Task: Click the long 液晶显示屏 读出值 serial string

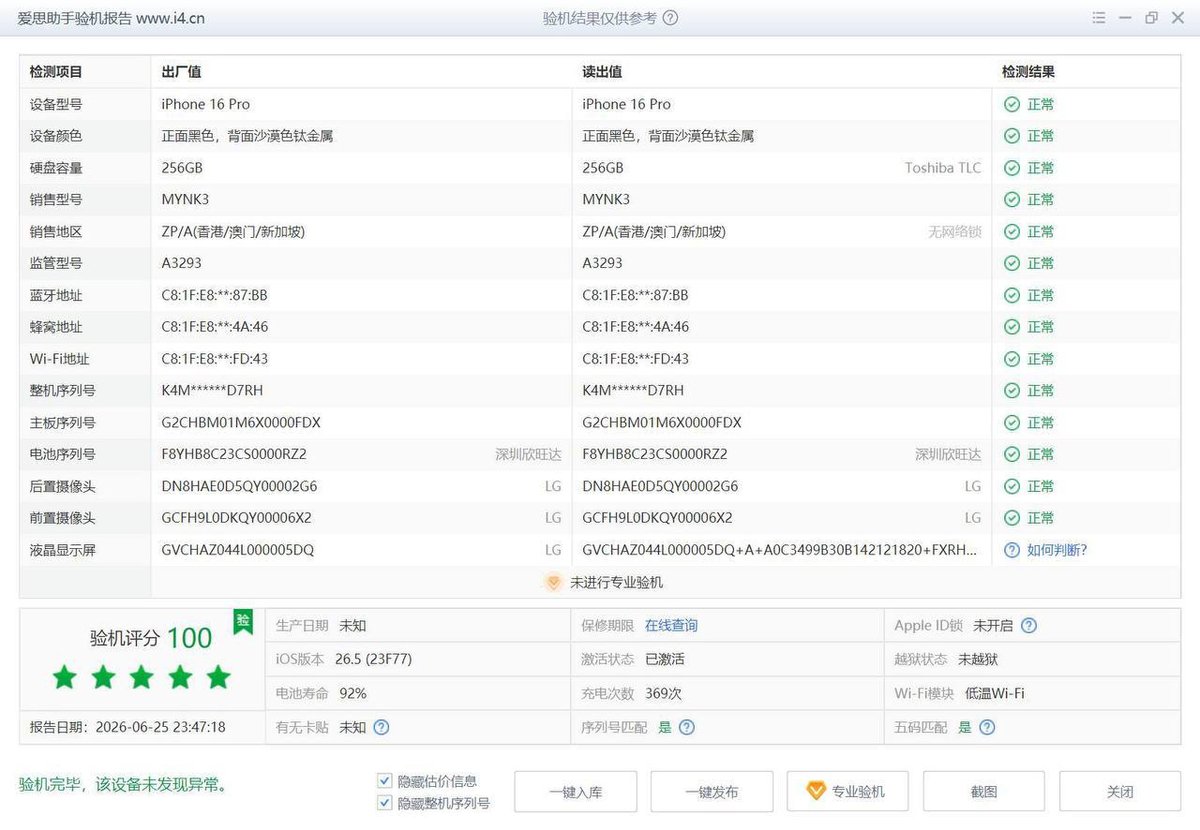Action: click(x=780, y=550)
